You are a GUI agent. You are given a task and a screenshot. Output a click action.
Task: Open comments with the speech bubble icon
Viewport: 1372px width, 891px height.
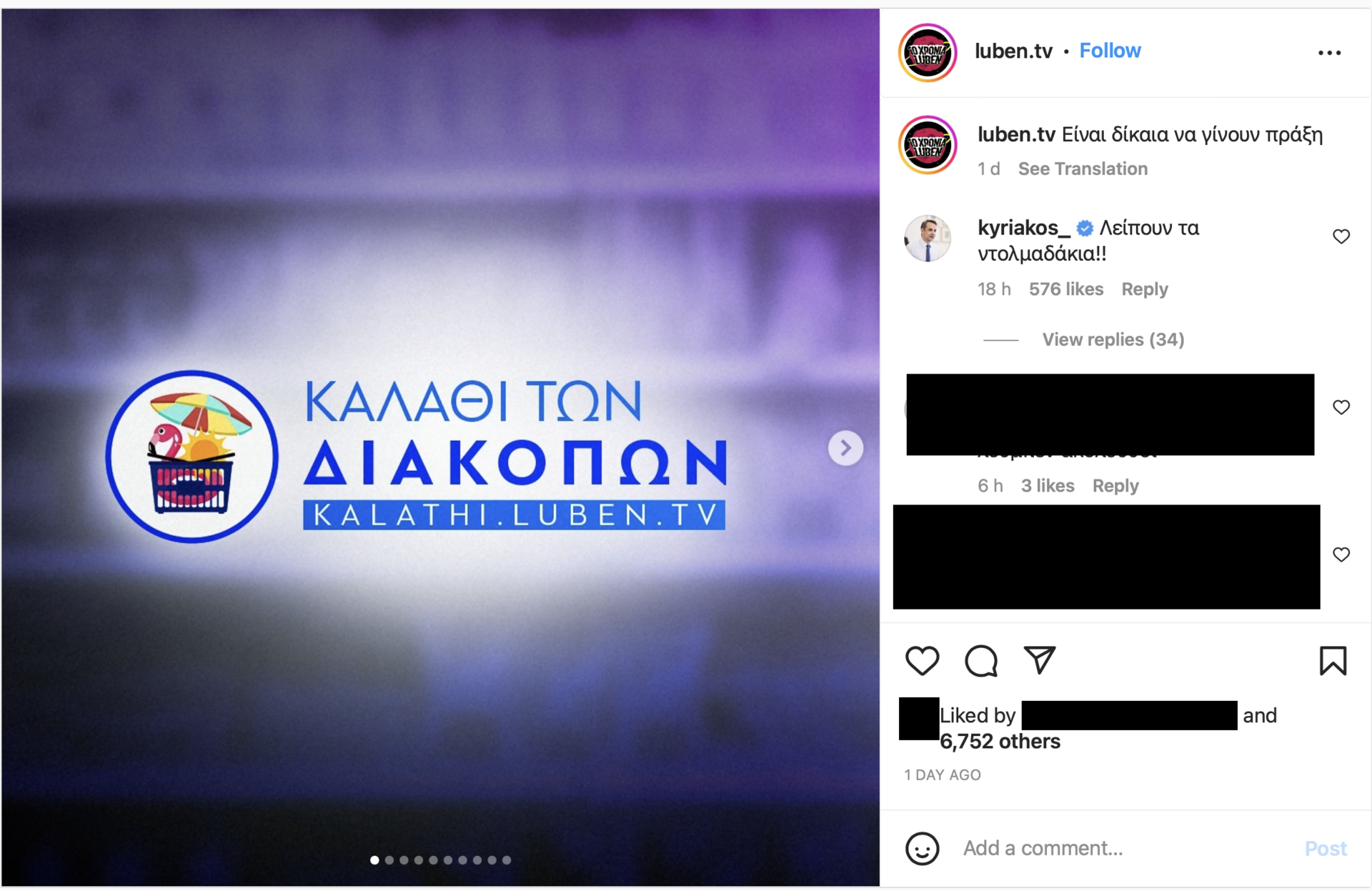981,660
